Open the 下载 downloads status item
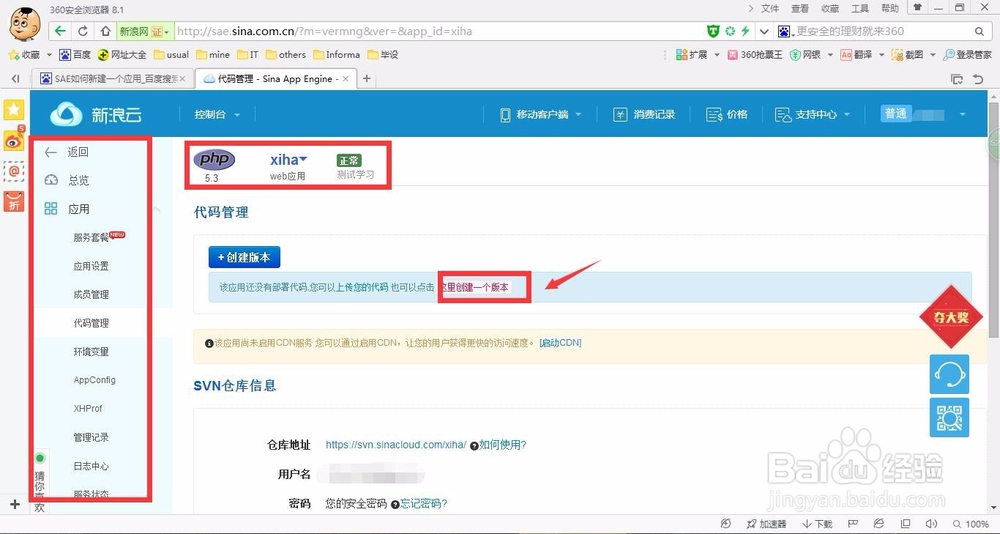Screen dimensions: 1000x534 [x=817, y=524]
